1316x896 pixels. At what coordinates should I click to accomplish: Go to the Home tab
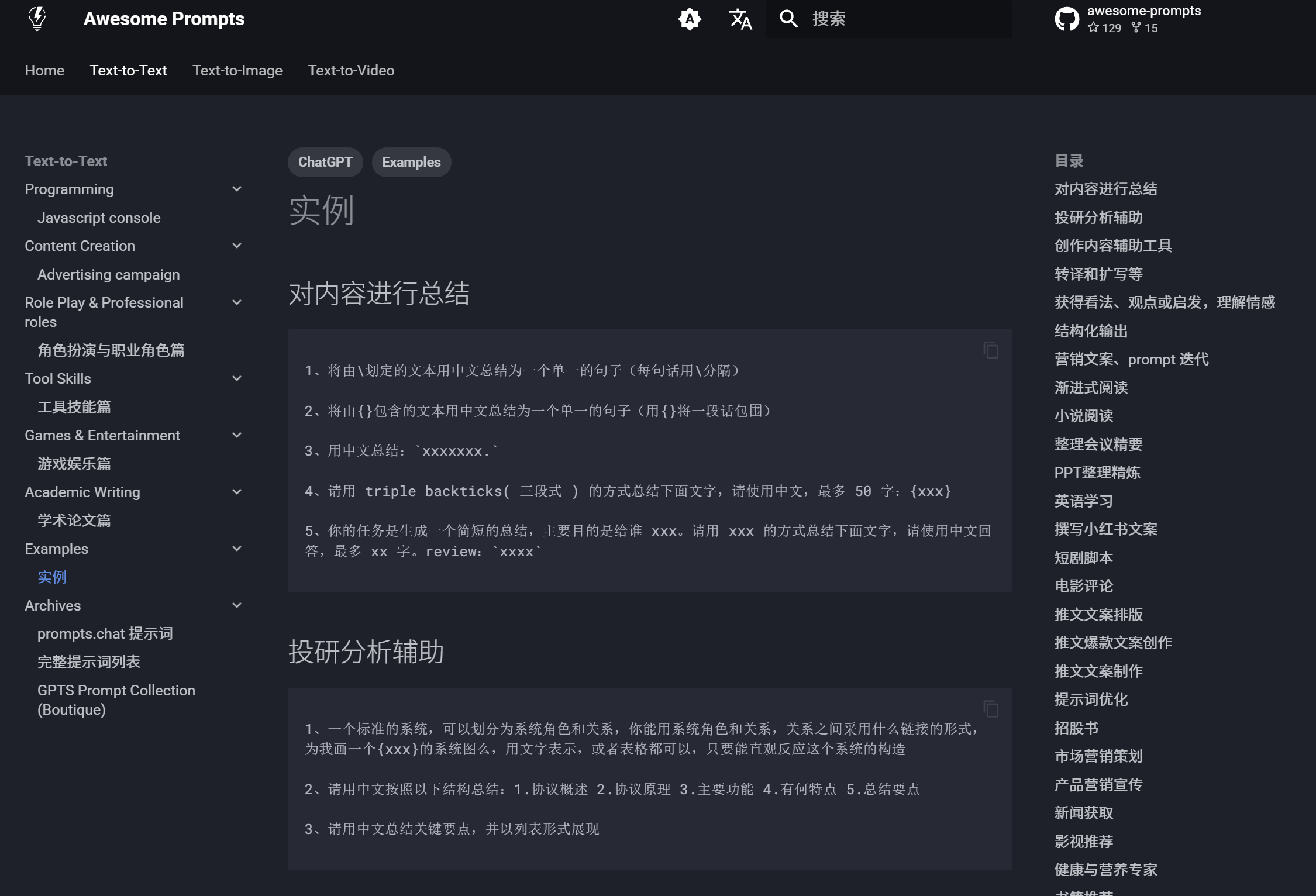point(44,70)
